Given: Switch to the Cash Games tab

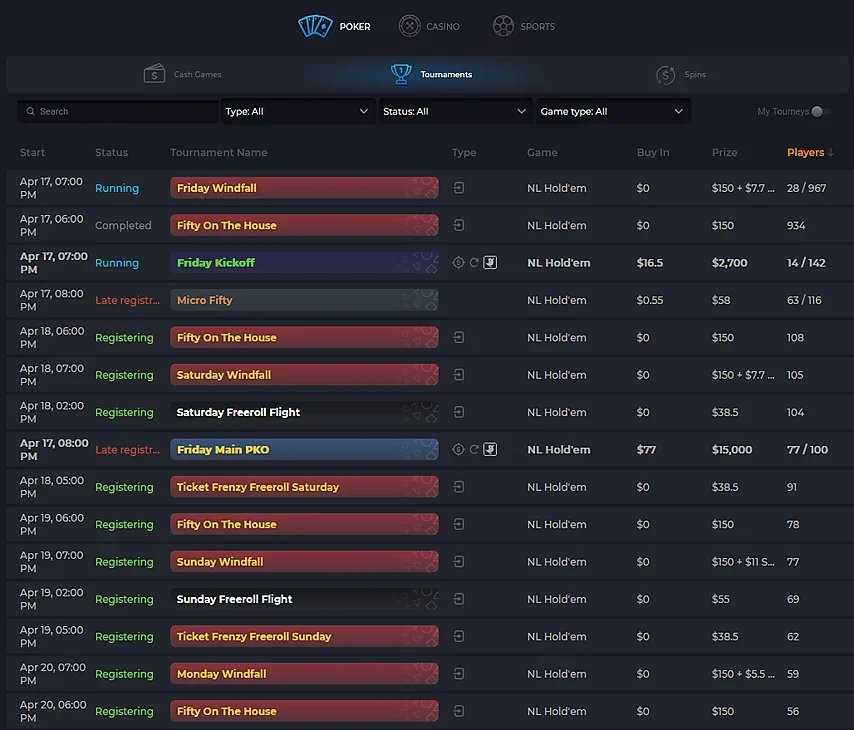Looking at the screenshot, I should [x=183, y=75].
